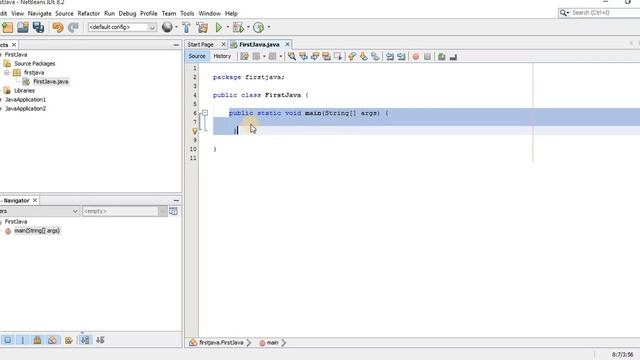640x360 pixels.
Task: Click the red Start Macro Recording icon
Action: [416, 56]
